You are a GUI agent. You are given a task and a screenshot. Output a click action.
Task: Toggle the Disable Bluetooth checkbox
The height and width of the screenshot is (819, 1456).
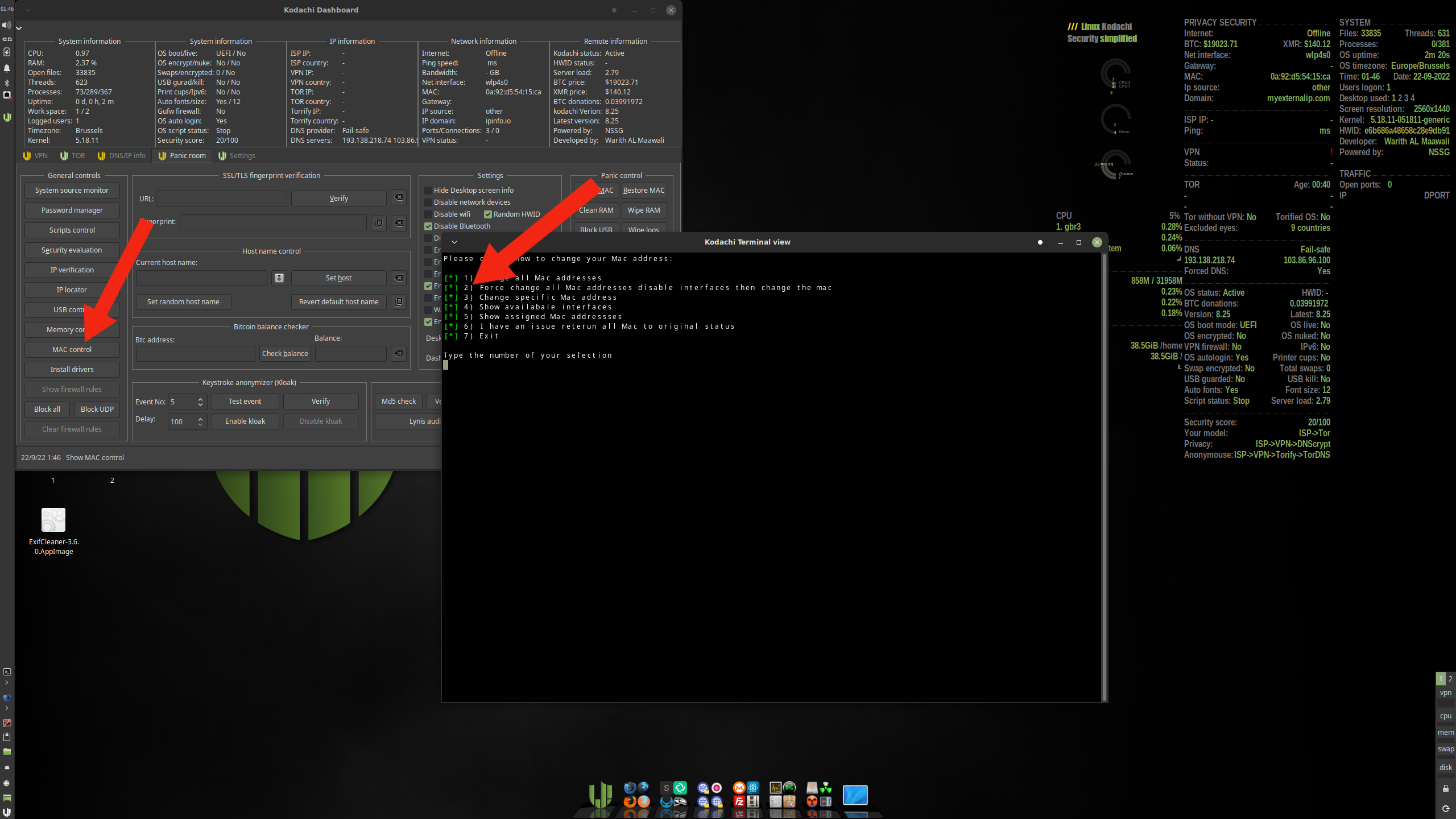[428, 226]
